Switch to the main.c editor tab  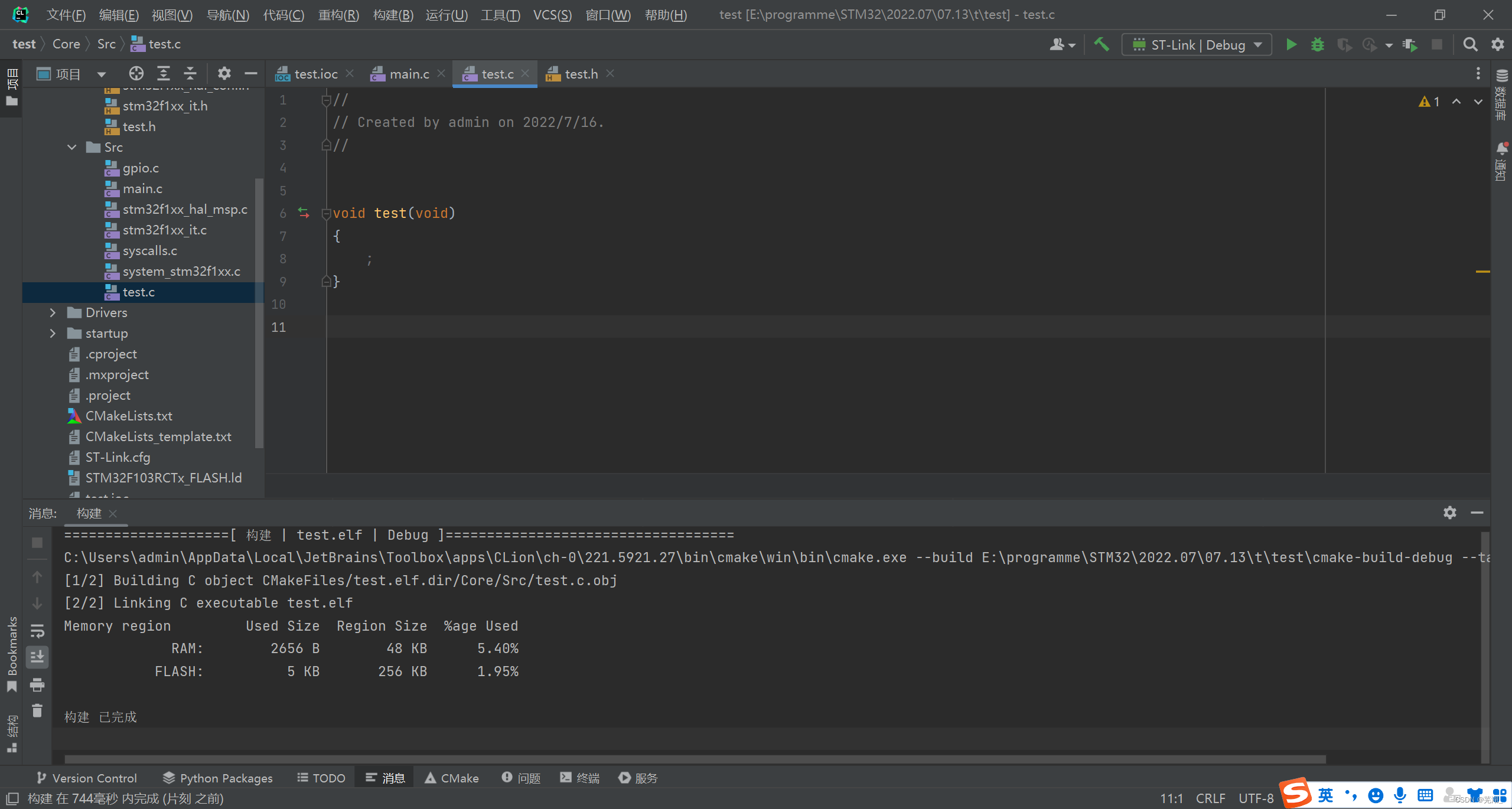(x=409, y=74)
